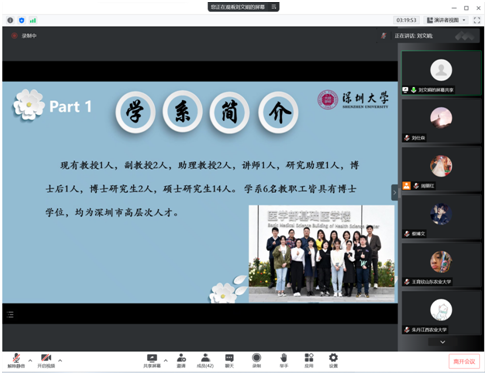Expand audio options arrow beside microphone
This screenshot has width=487, height=375.
(30, 360)
